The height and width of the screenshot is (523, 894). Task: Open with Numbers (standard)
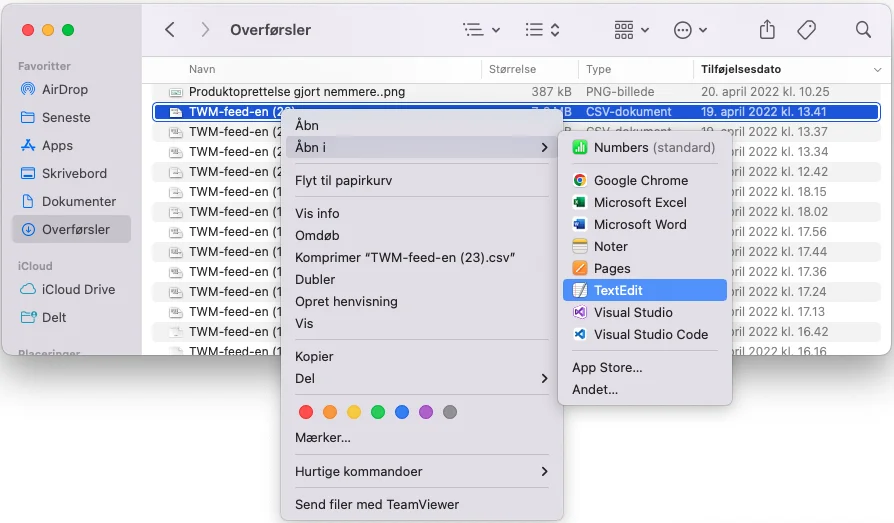[645, 148]
